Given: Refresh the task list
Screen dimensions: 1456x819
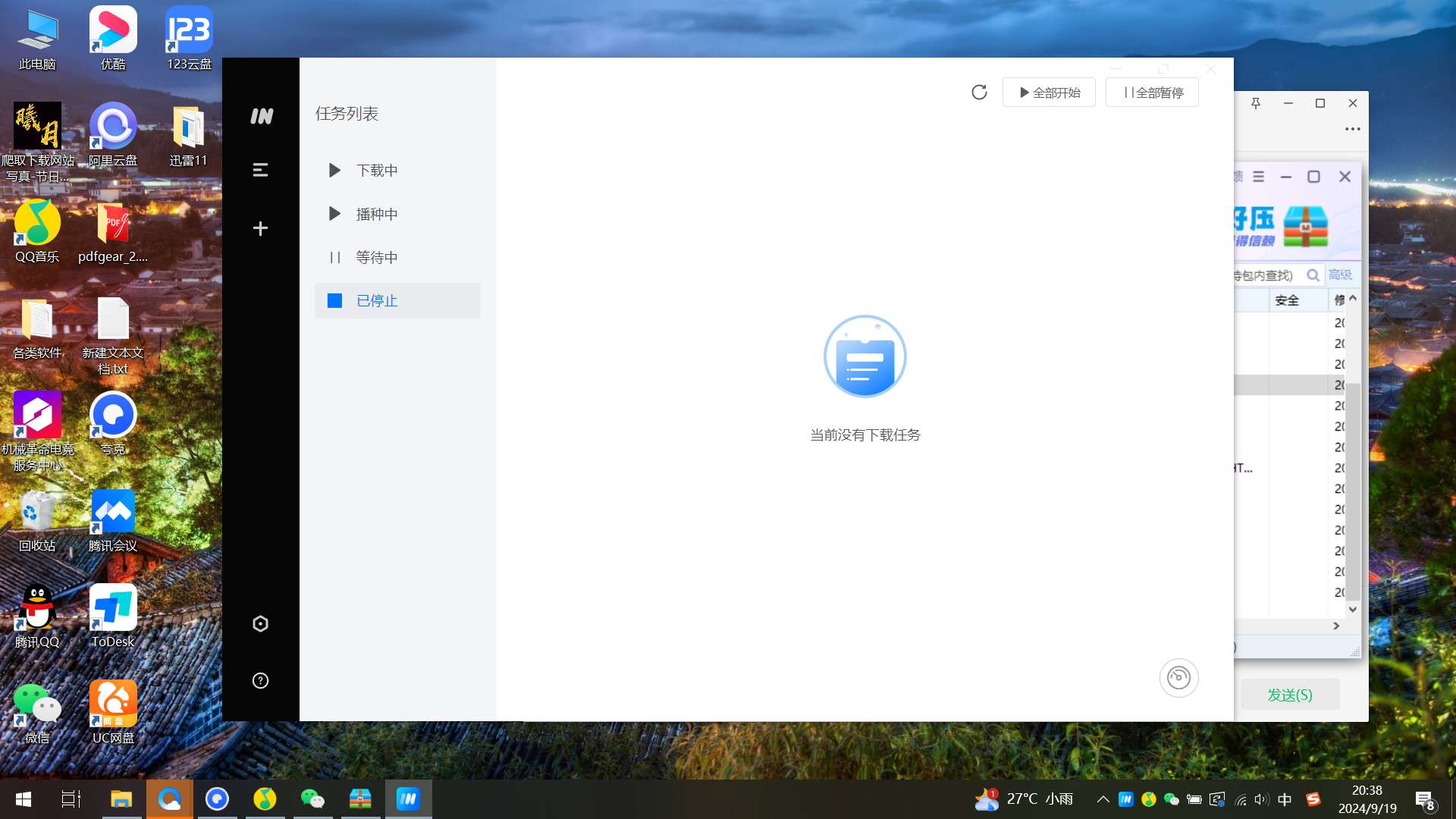Looking at the screenshot, I should click(x=979, y=93).
